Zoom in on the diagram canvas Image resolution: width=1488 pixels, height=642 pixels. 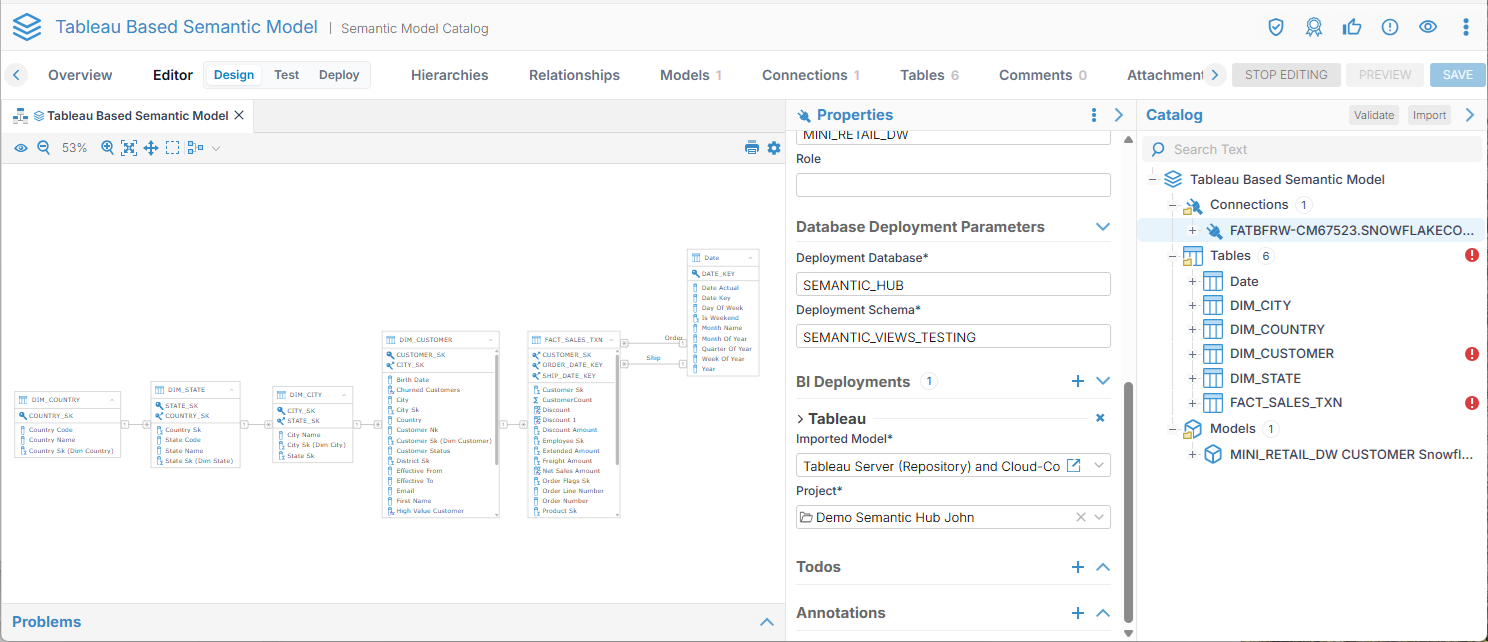(107, 148)
